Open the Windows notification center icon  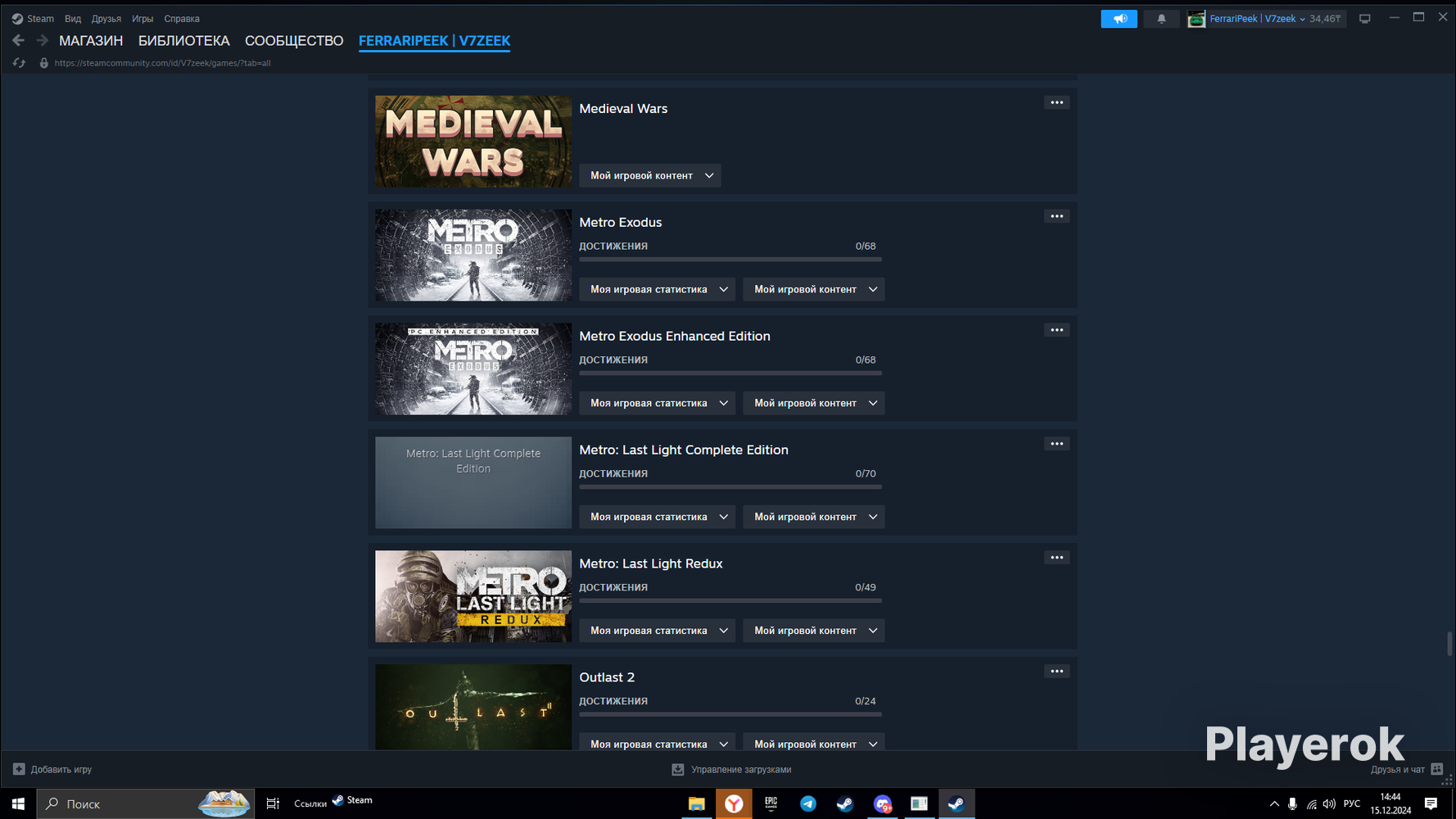[x=1431, y=804]
